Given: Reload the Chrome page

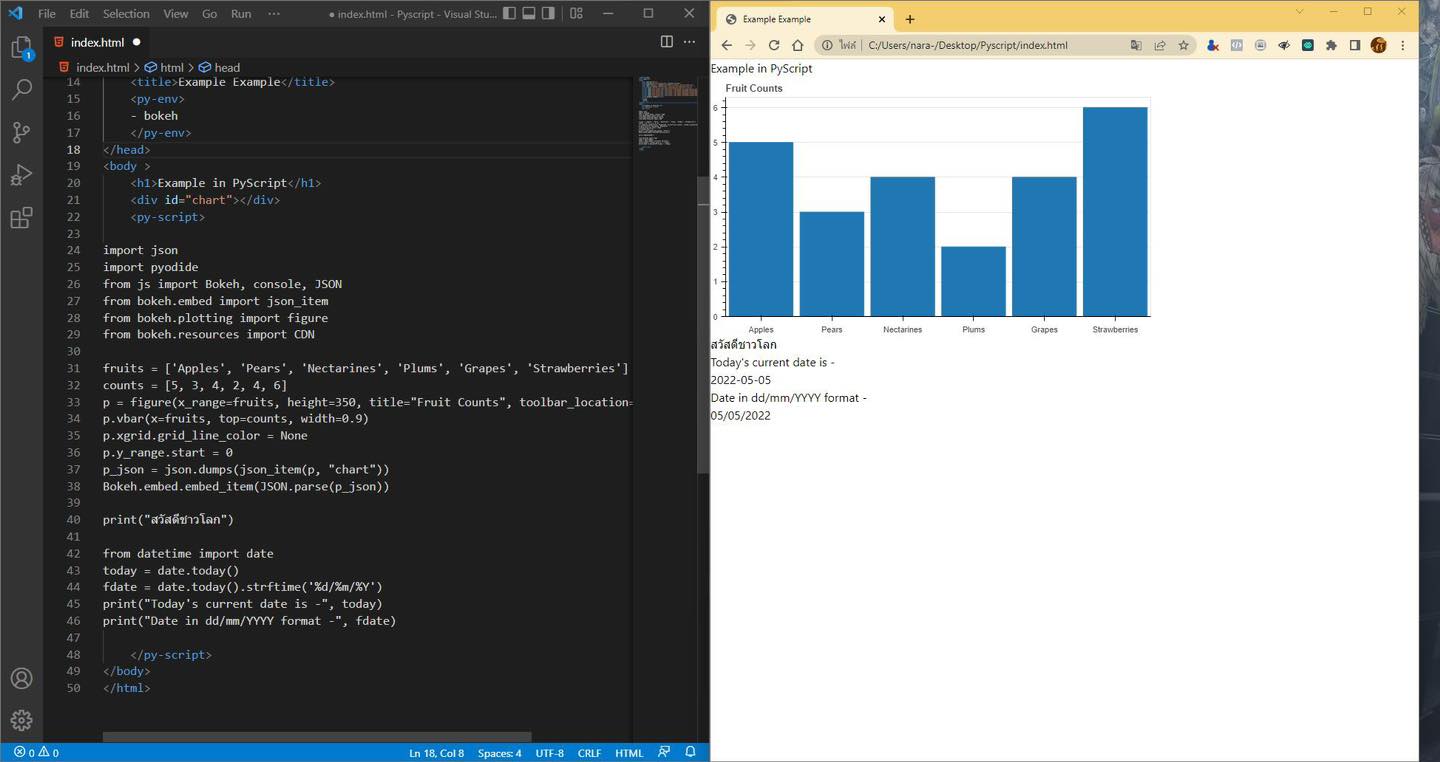Looking at the screenshot, I should pos(773,45).
